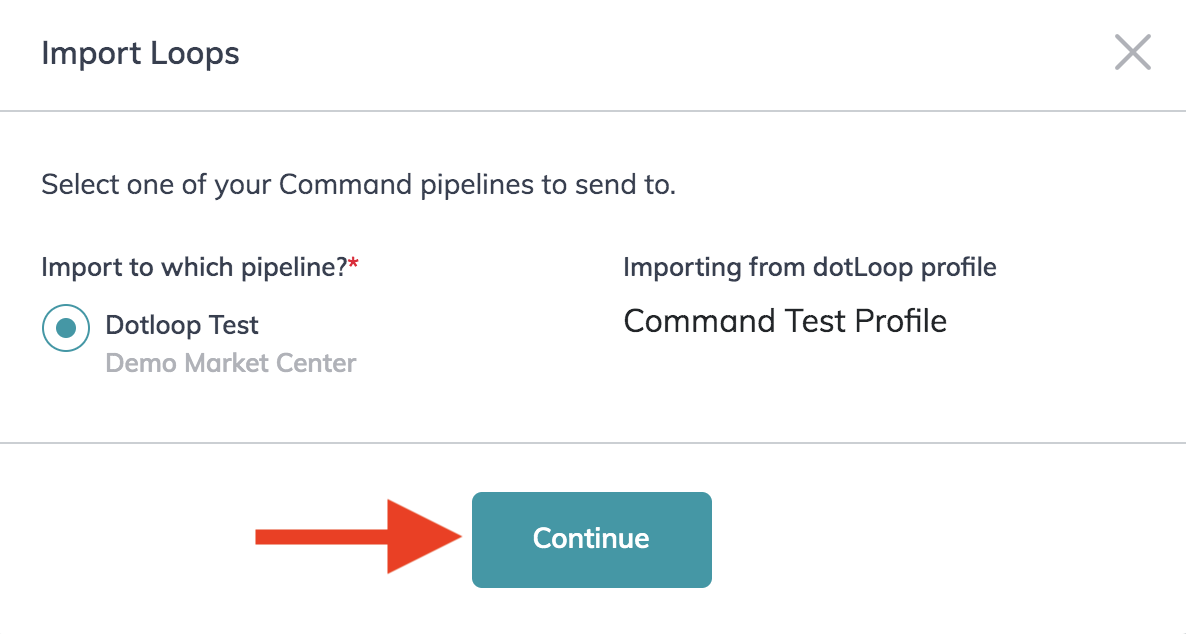Click the teal Continue action button

click(x=591, y=539)
